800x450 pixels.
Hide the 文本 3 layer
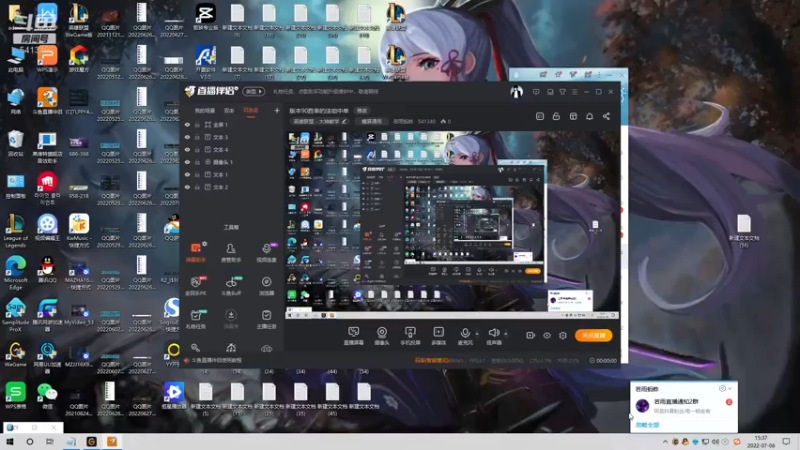[187, 137]
